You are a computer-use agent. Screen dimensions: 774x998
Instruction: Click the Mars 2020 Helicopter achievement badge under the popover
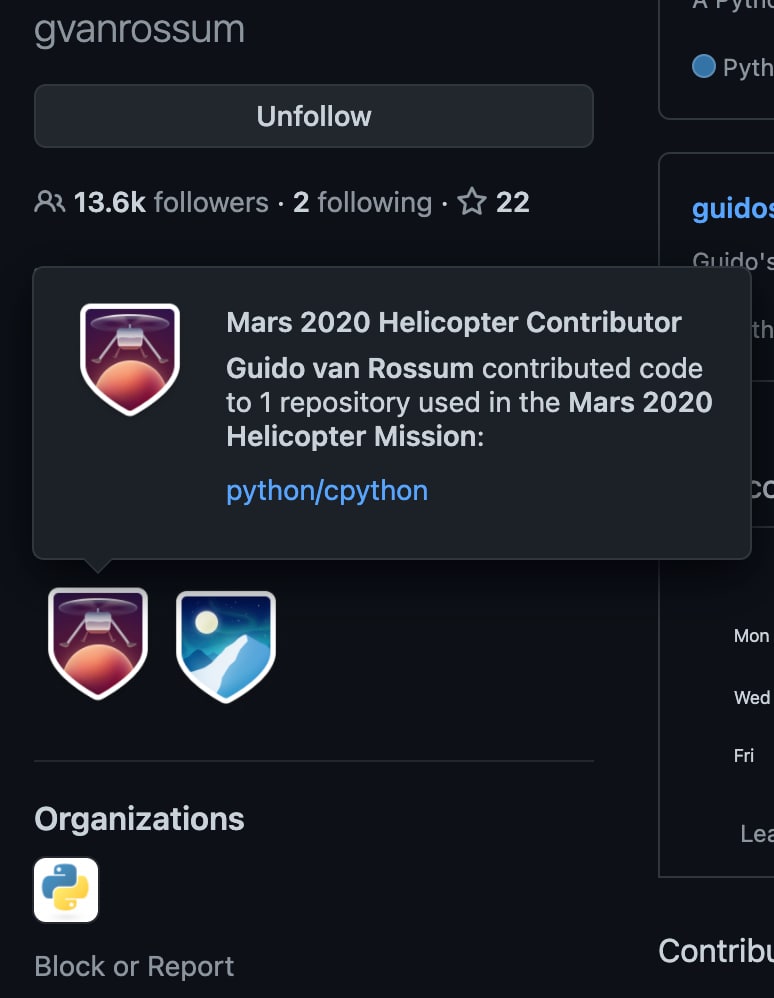[98, 643]
